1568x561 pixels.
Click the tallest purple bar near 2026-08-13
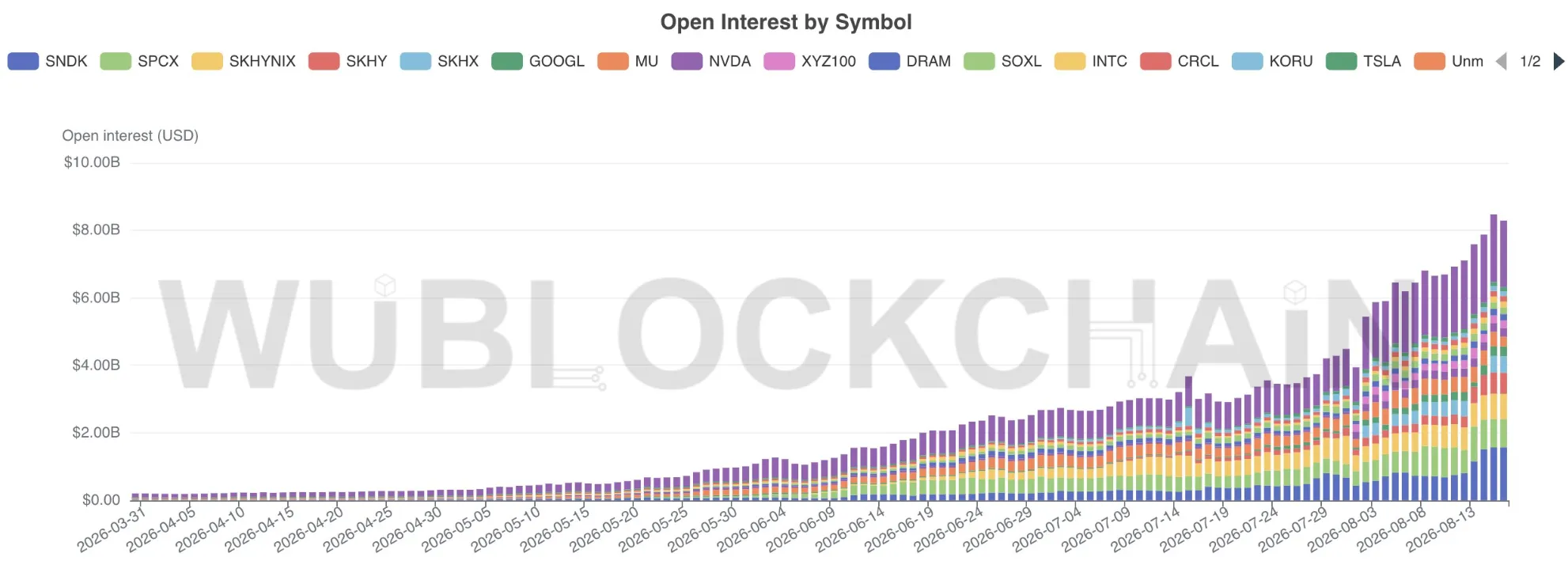(x=1494, y=248)
